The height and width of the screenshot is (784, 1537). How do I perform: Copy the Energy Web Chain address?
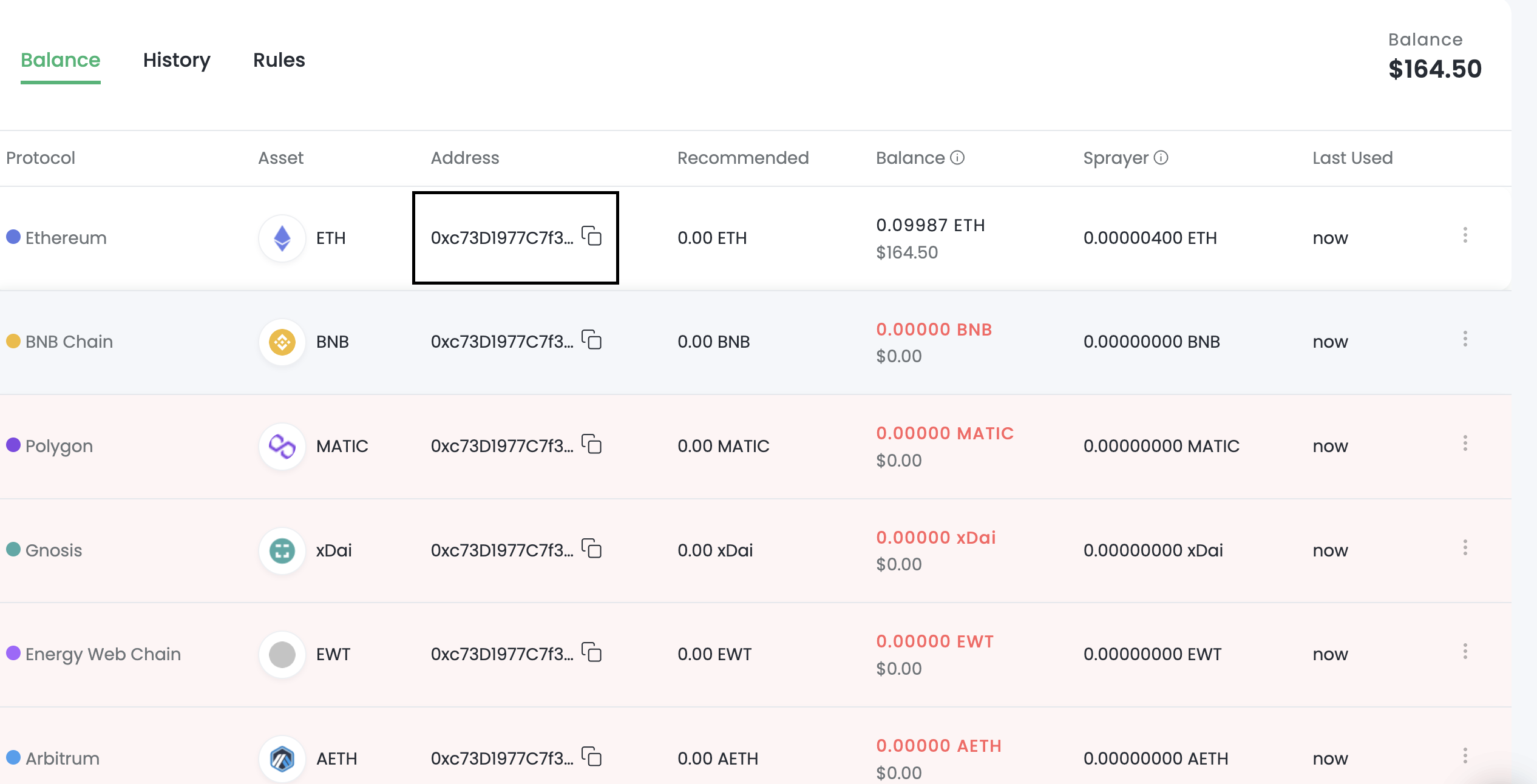coord(592,652)
